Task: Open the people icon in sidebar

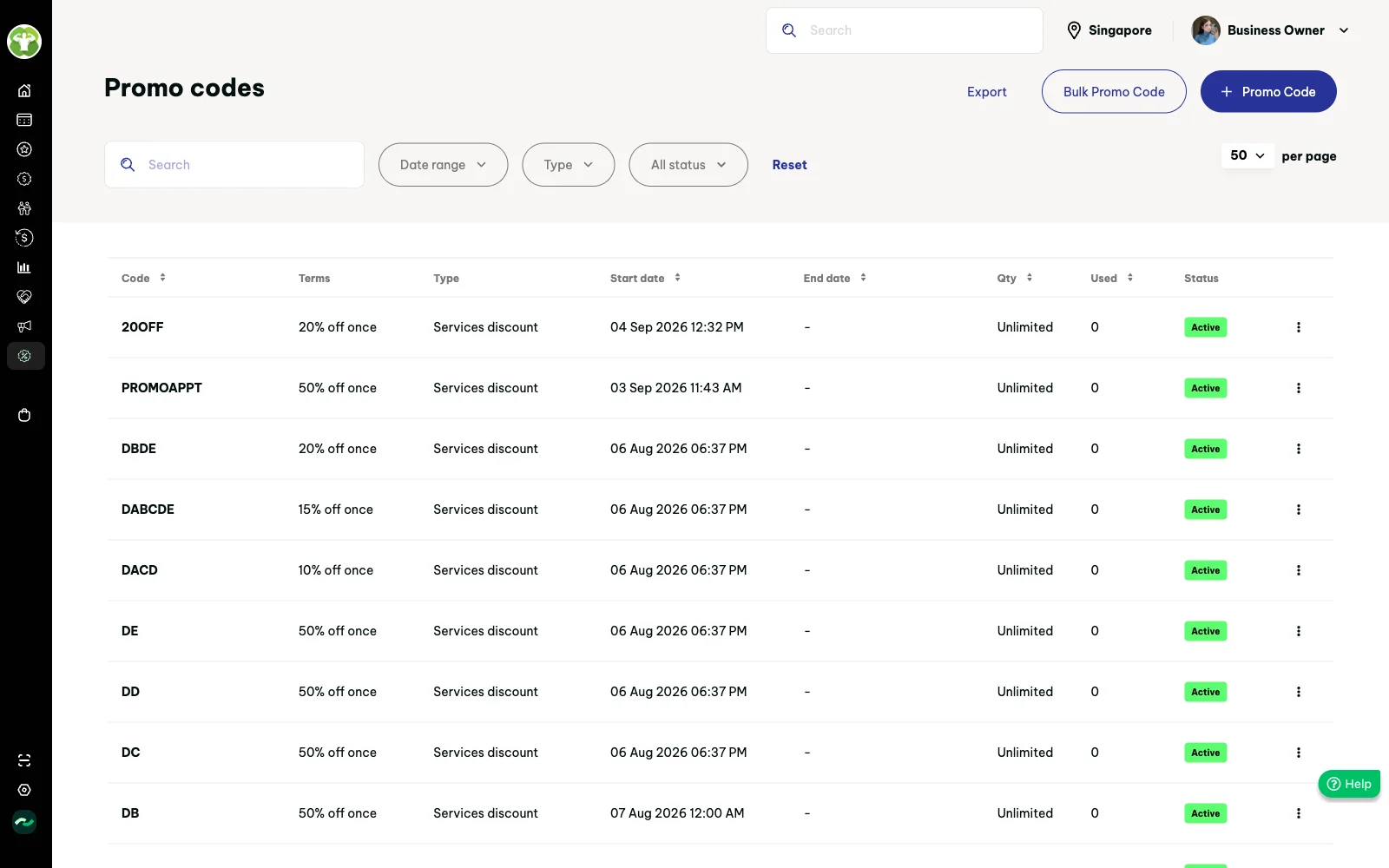Action: [24, 208]
